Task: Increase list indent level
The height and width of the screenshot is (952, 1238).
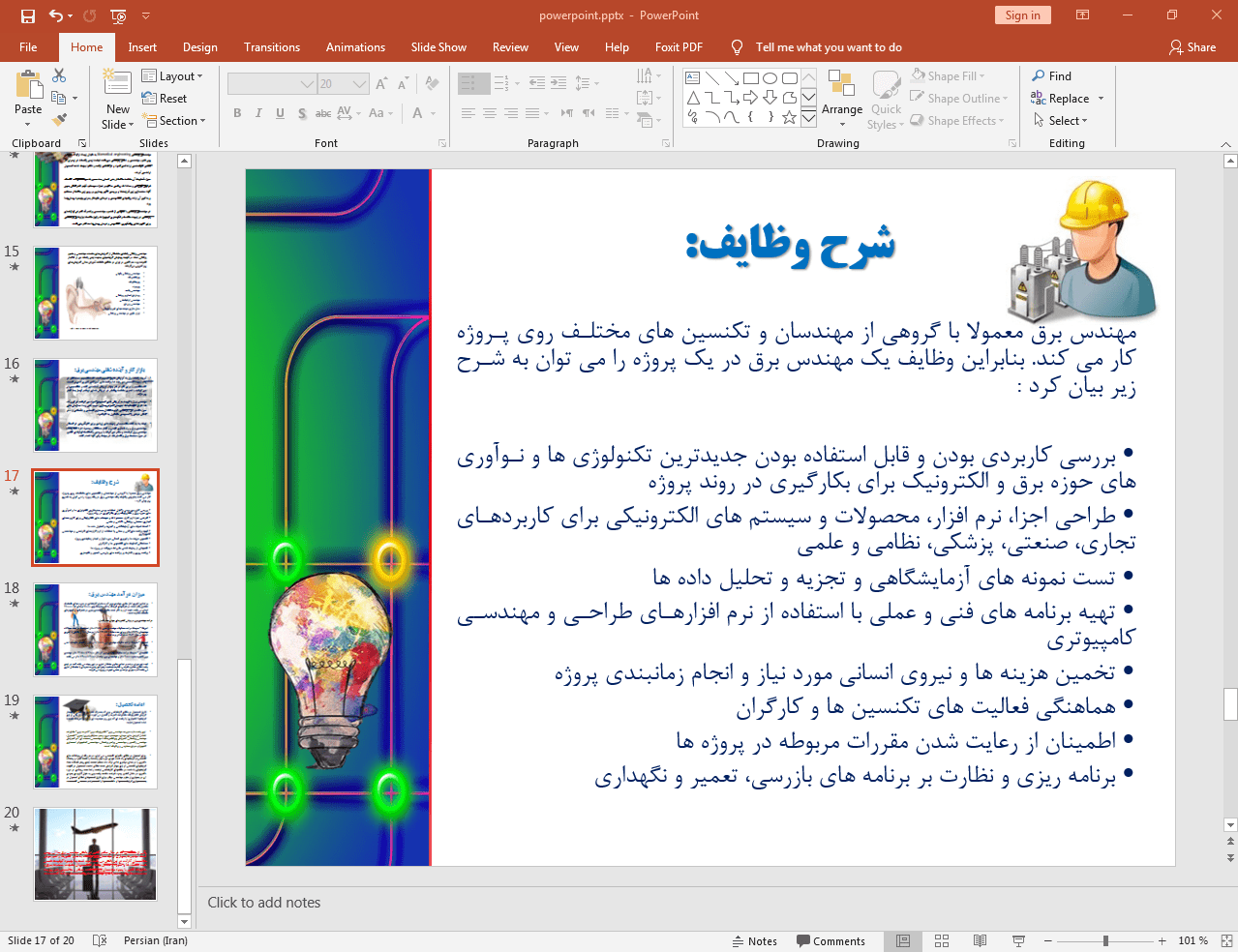Action: pos(559,83)
